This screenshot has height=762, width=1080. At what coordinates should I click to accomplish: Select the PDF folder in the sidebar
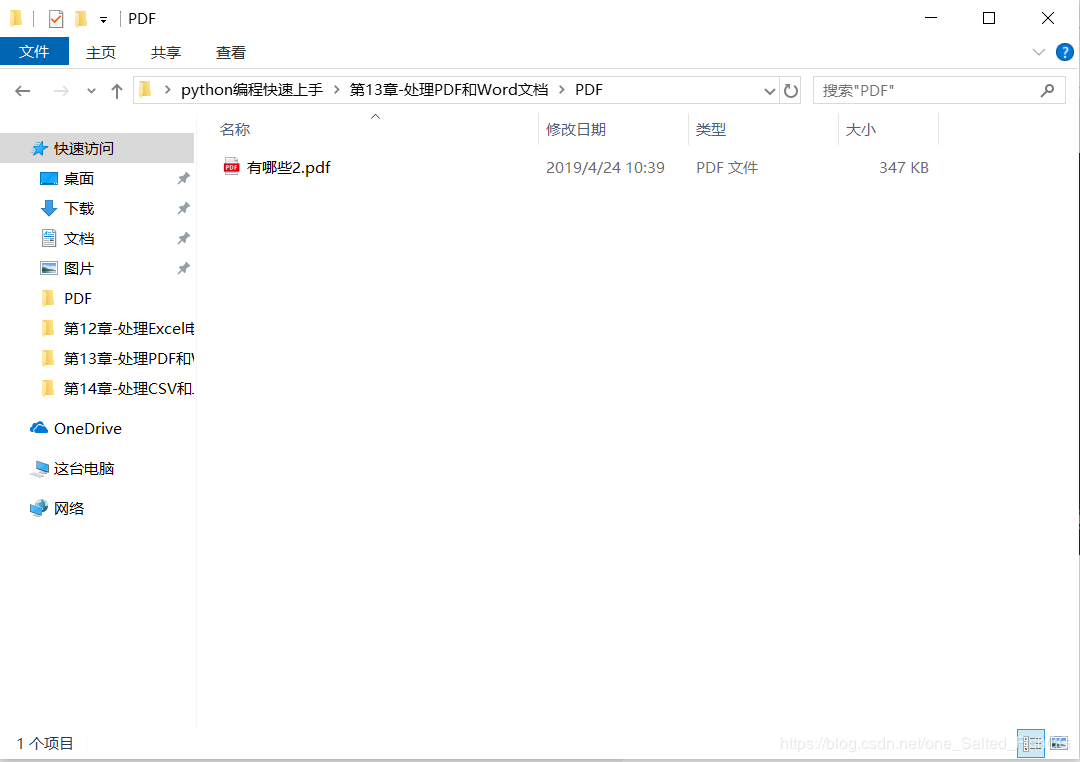(x=77, y=298)
